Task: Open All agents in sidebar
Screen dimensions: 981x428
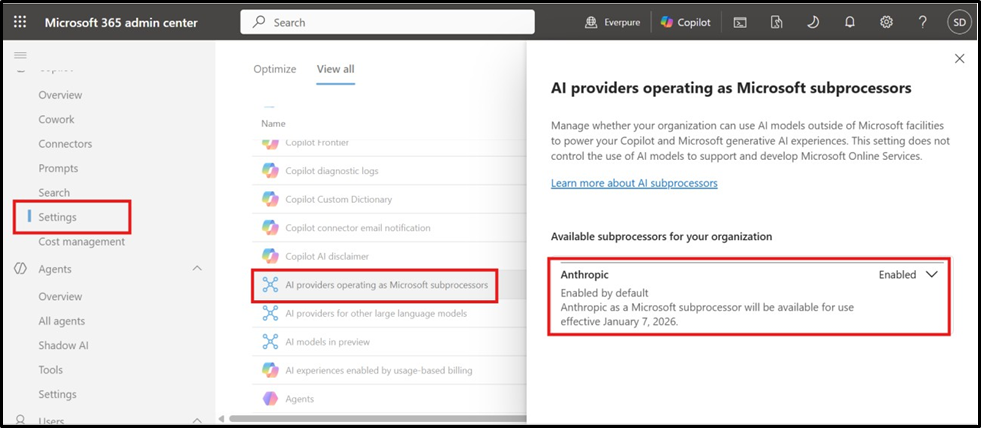Action: [x=61, y=321]
